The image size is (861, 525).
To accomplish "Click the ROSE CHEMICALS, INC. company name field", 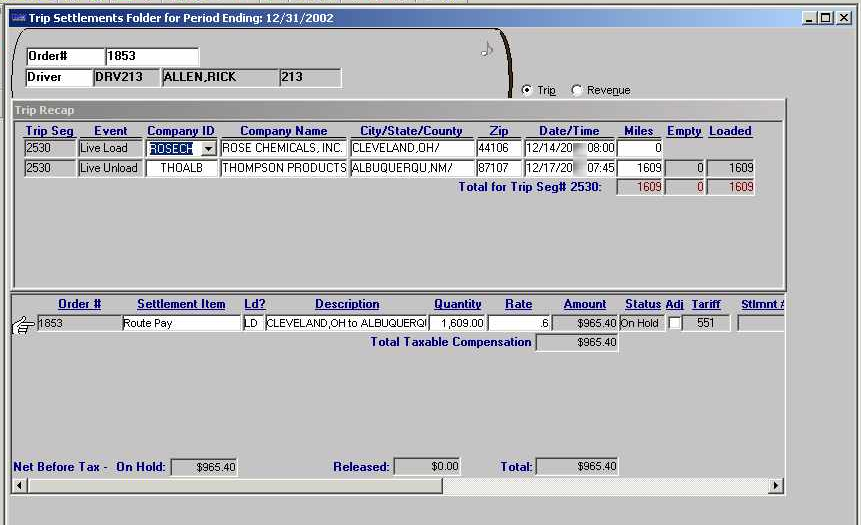I will pos(283,148).
